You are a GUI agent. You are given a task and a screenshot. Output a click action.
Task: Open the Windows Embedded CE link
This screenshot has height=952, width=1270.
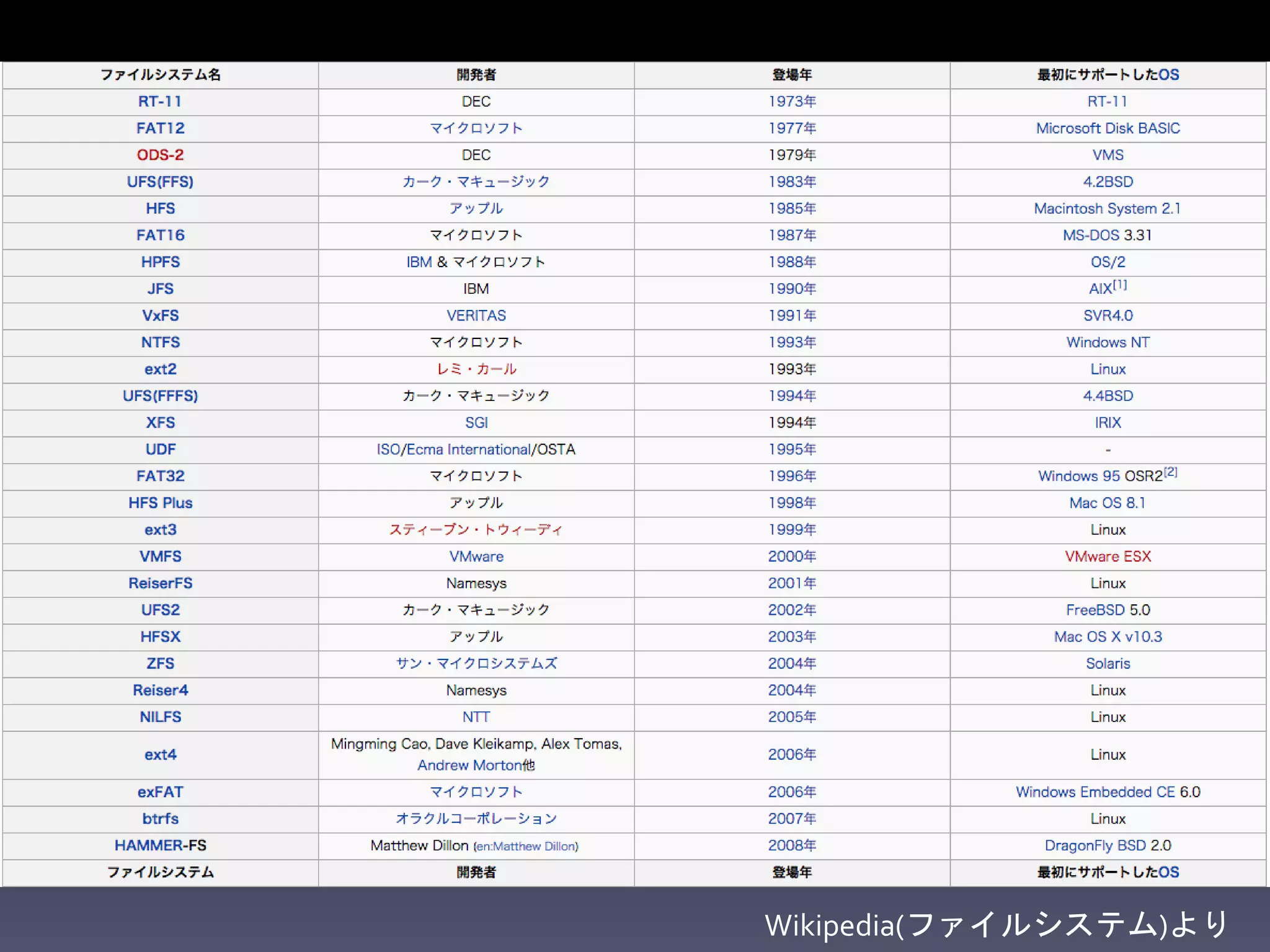[1095, 791]
